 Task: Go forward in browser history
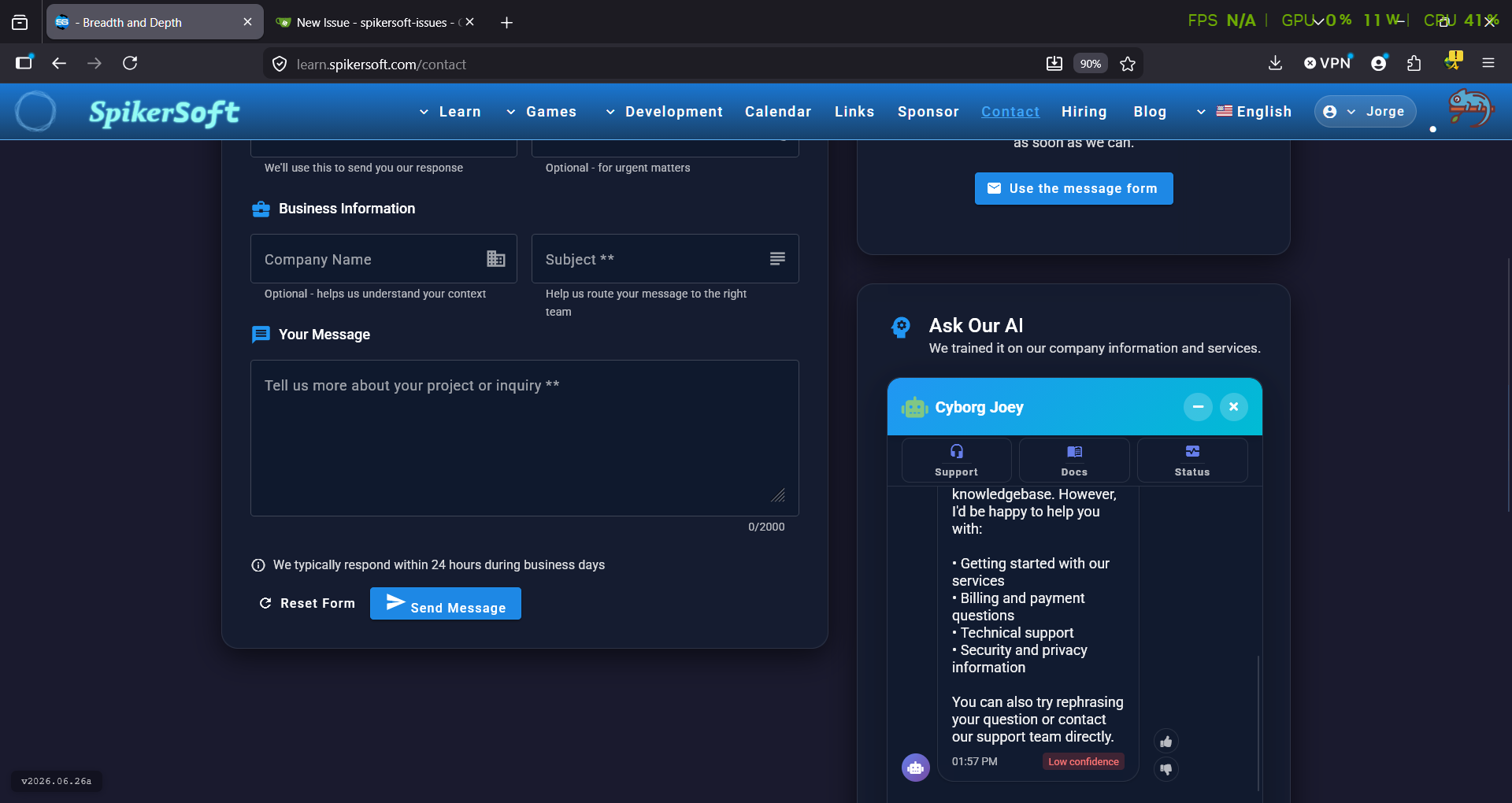pyautogui.click(x=94, y=63)
